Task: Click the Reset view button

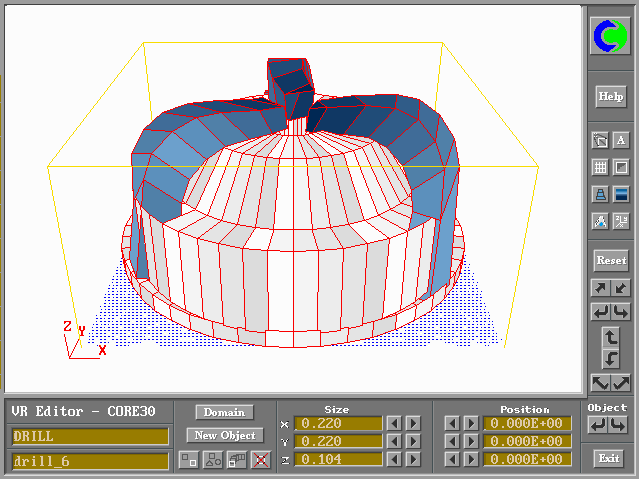Action: click(x=610, y=260)
